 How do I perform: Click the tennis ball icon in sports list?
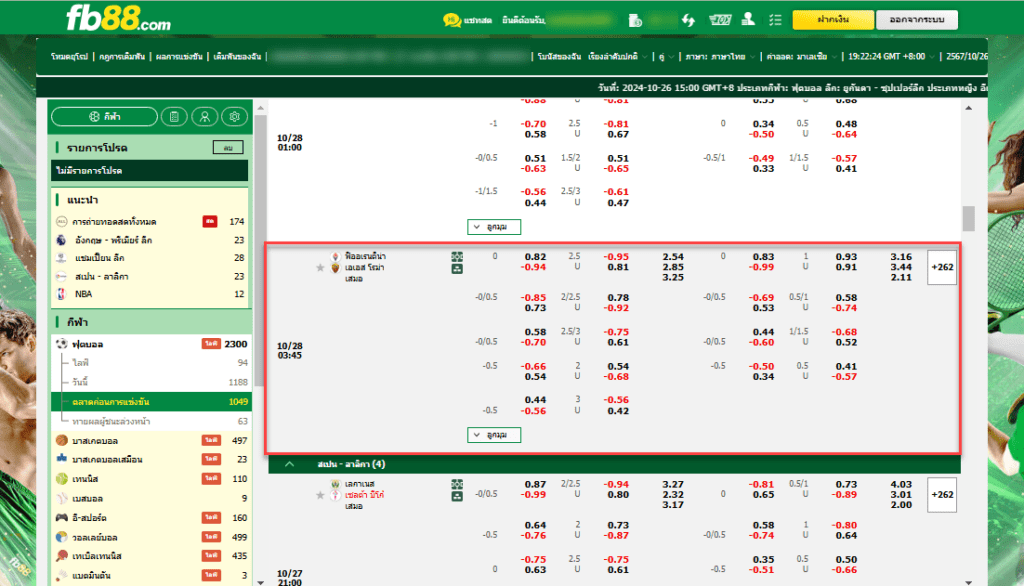(61, 479)
